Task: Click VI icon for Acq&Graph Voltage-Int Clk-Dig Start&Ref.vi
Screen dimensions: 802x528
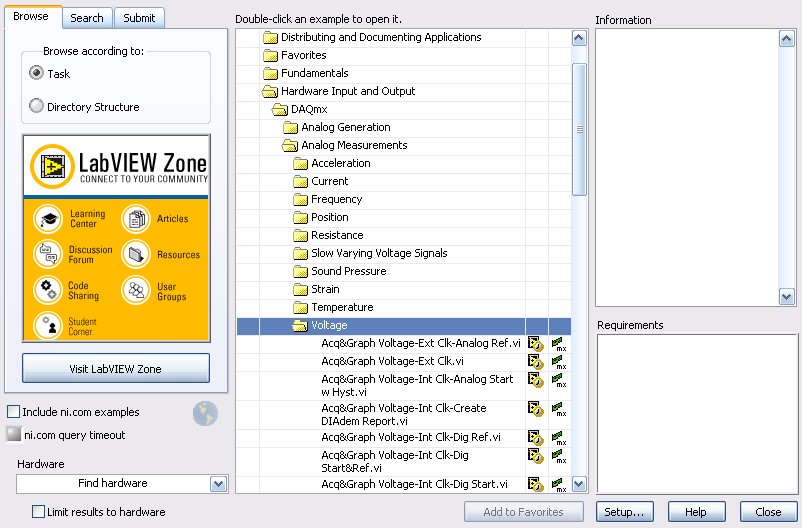Action: pyautogui.click(x=536, y=455)
